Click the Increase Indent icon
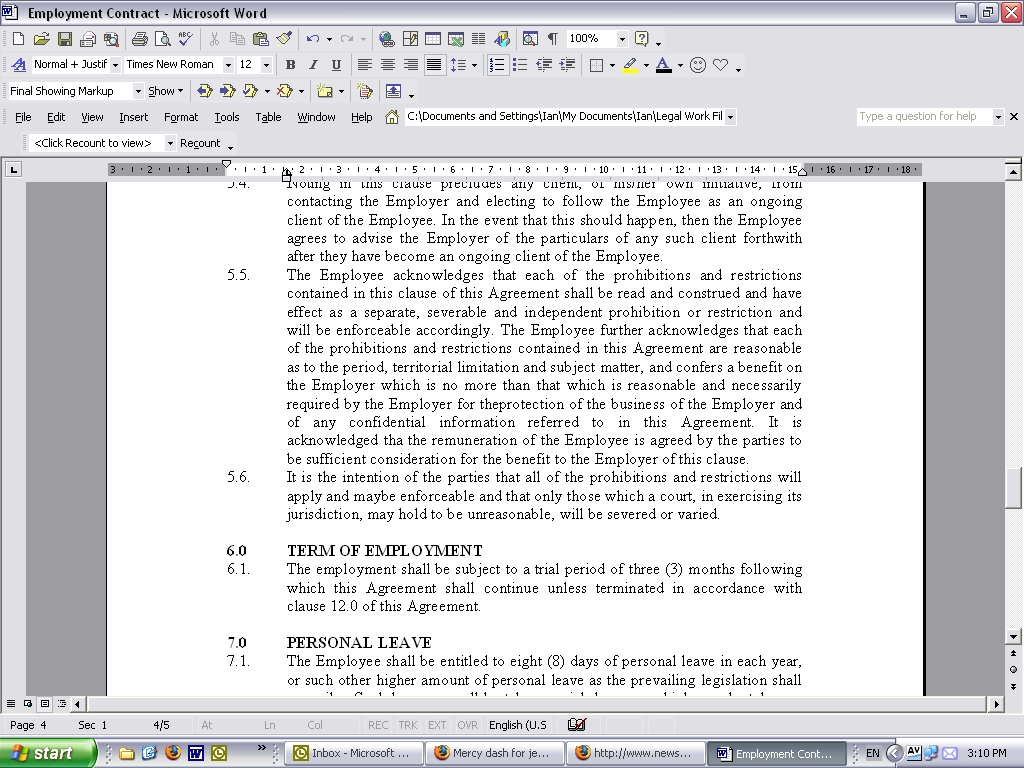1024x768 pixels. click(x=567, y=65)
